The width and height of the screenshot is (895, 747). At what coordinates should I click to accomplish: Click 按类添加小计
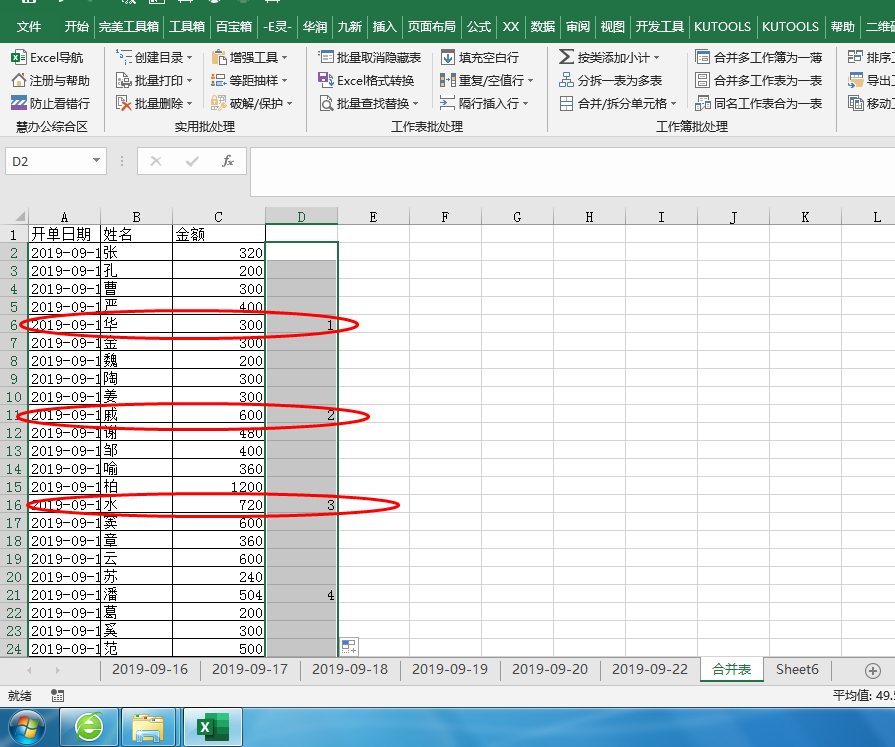click(609, 58)
